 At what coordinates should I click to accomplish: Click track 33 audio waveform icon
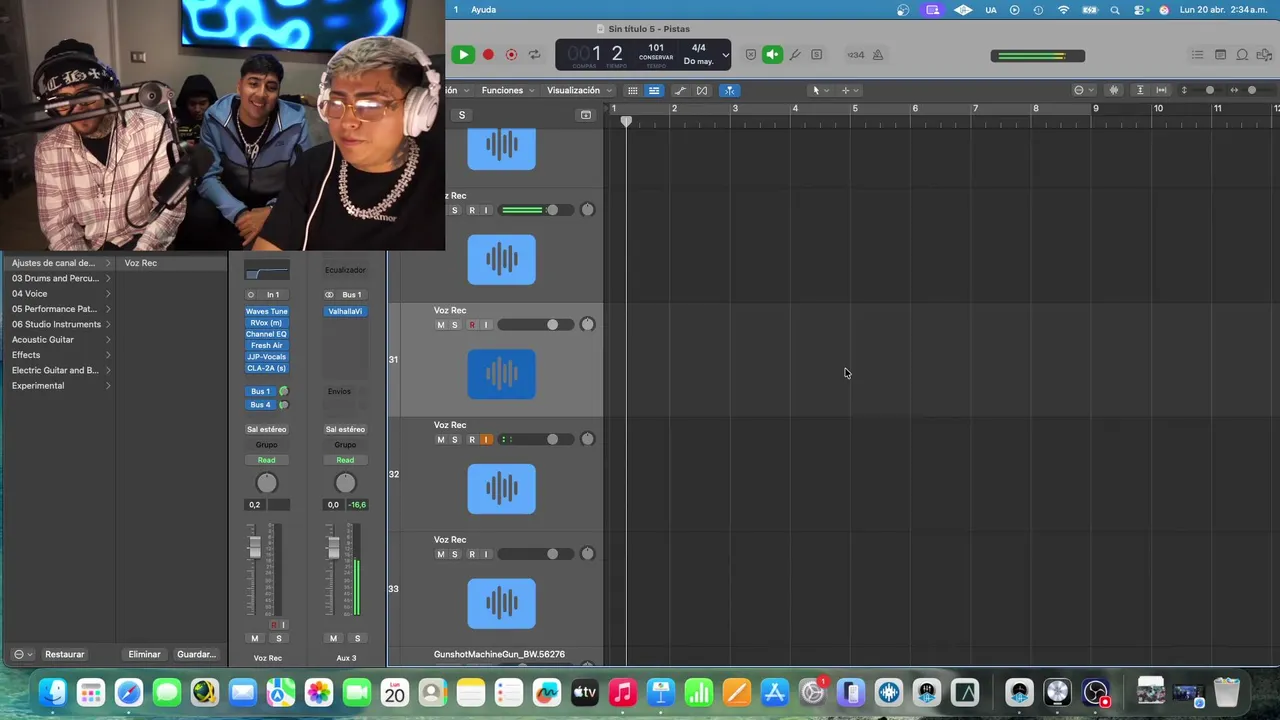(x=501, y=603)
